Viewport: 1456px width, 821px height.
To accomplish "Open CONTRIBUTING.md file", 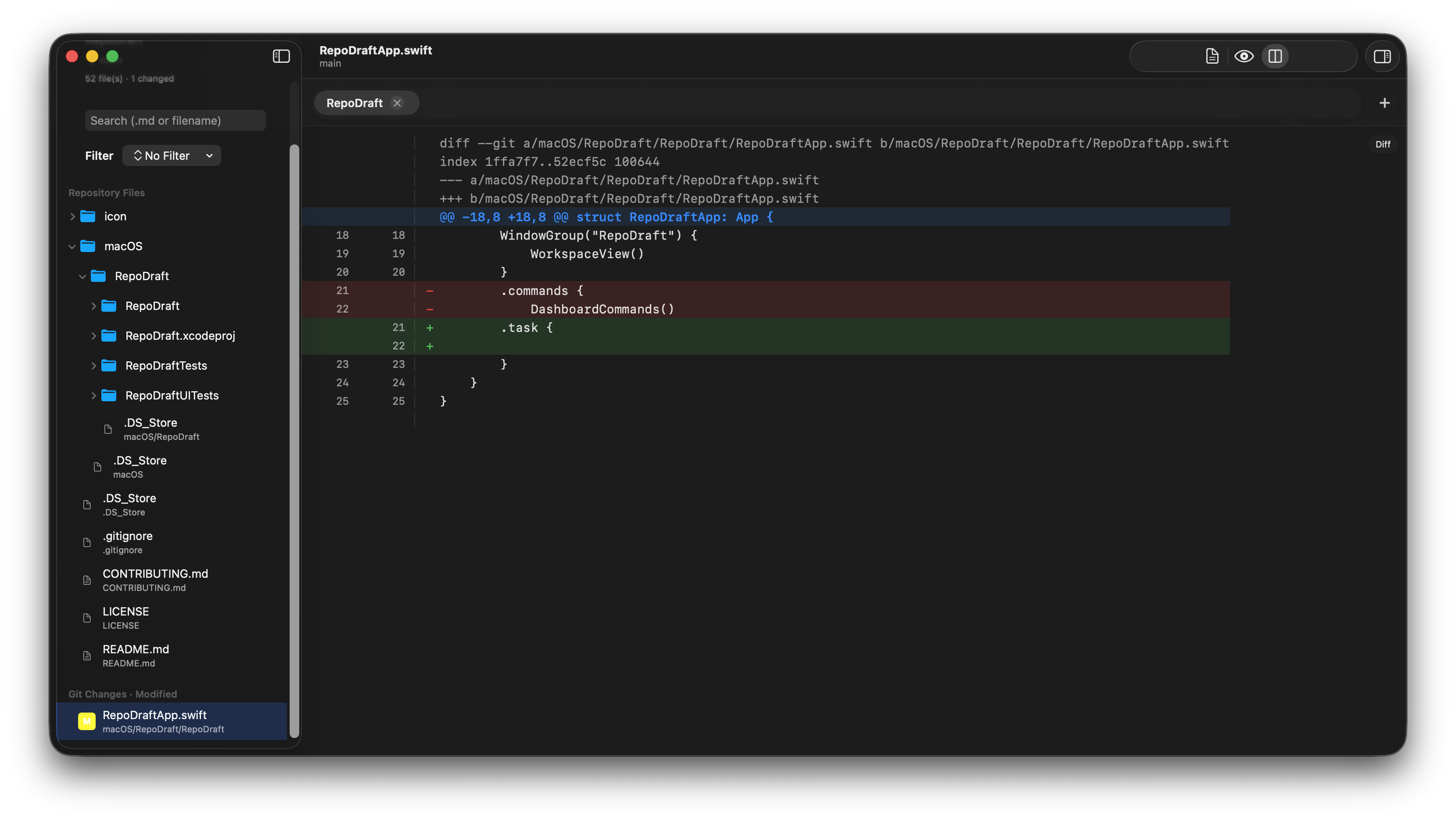I will tap(172, 580).
